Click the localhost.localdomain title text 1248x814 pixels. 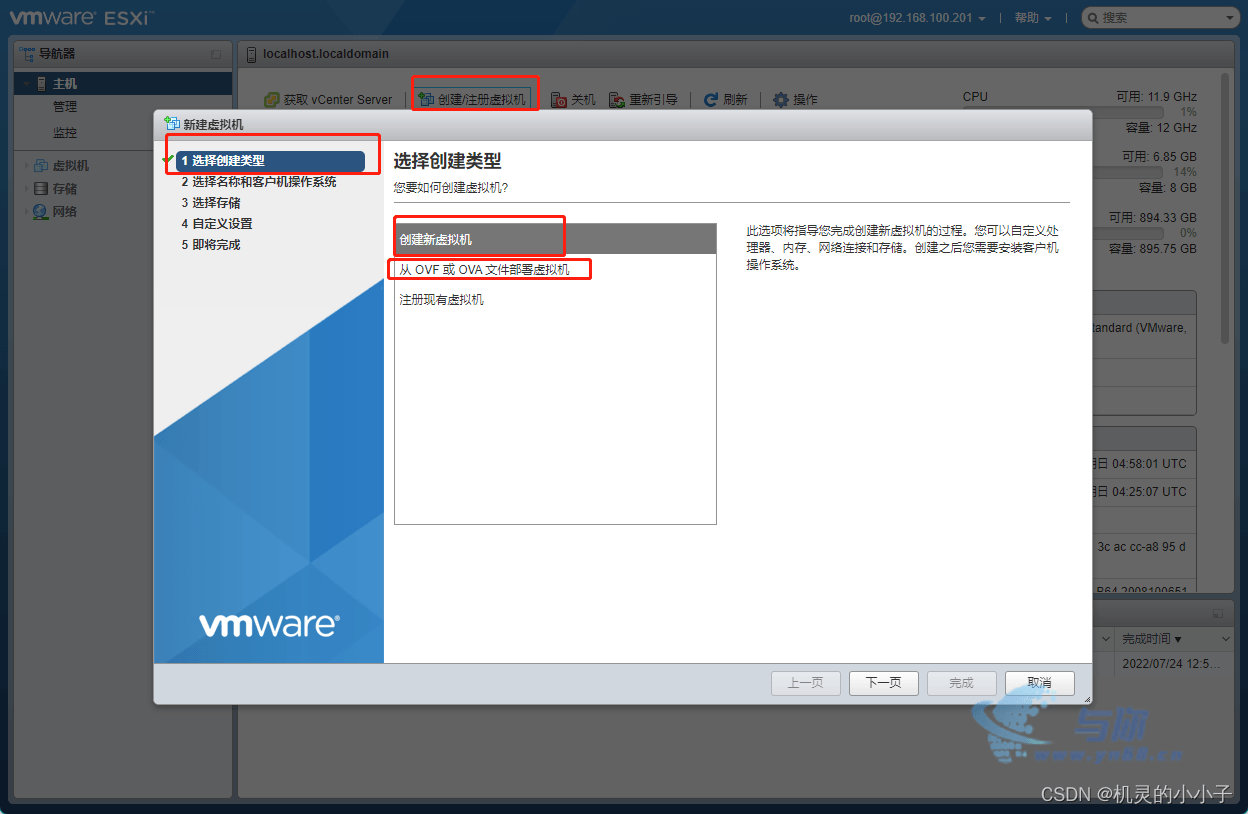click(x=326, y=54)
